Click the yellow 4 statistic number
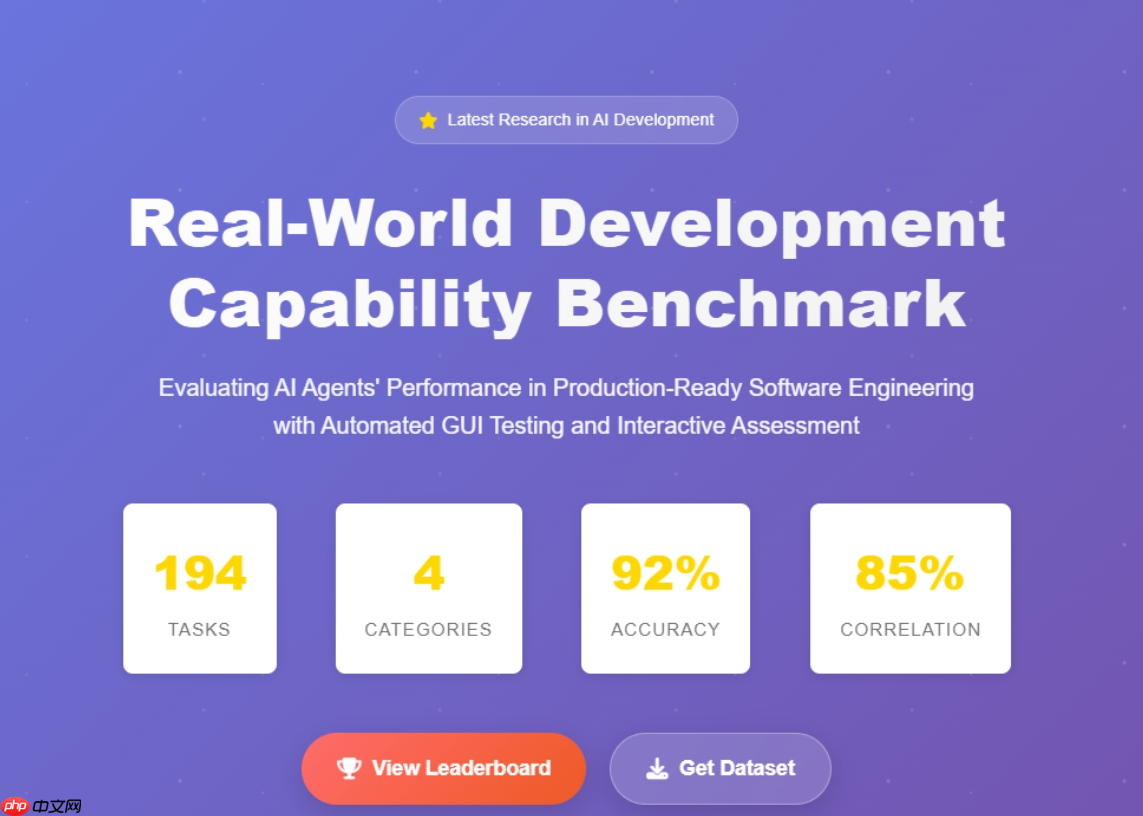The image size is (1143, 816). point(428,572)
